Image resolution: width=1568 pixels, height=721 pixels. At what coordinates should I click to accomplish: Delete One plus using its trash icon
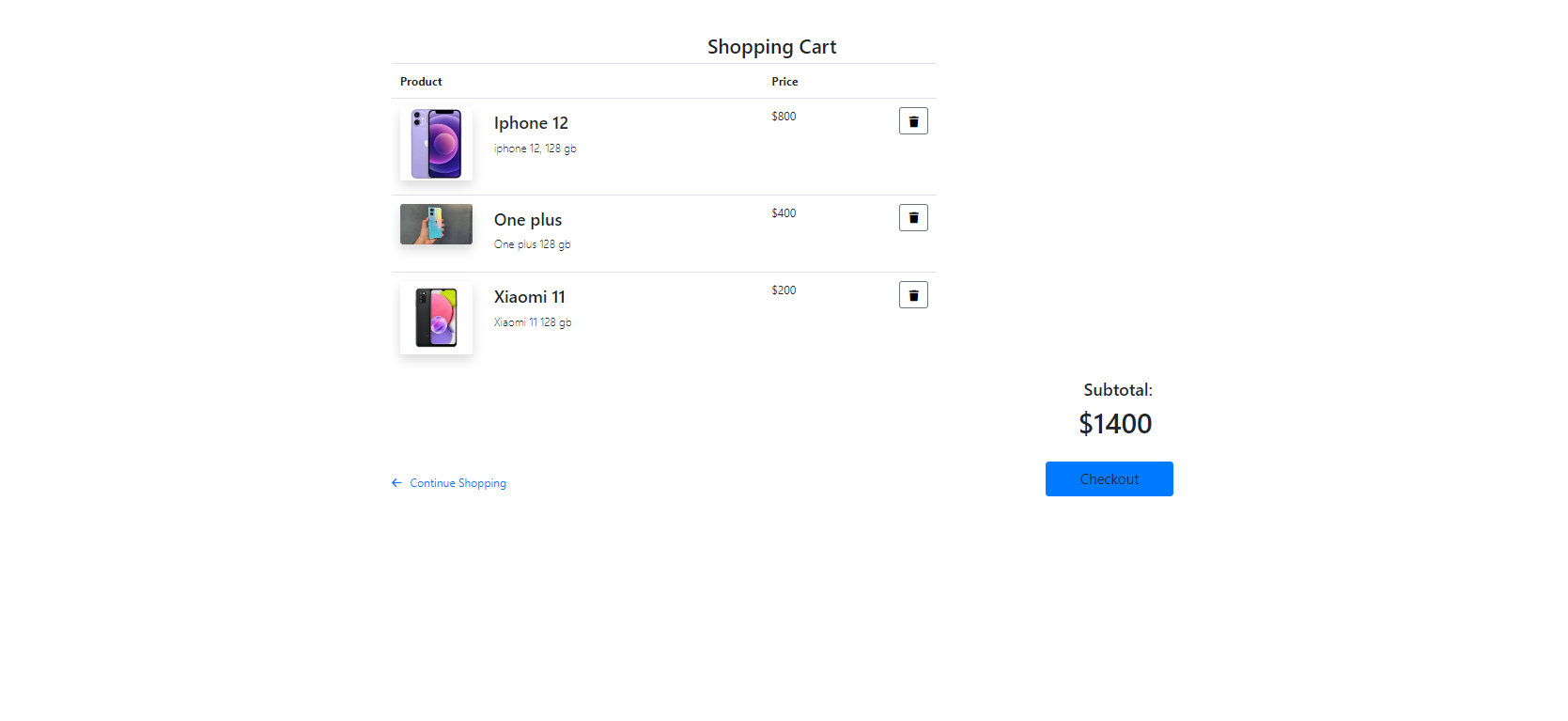tap(912, 217)
